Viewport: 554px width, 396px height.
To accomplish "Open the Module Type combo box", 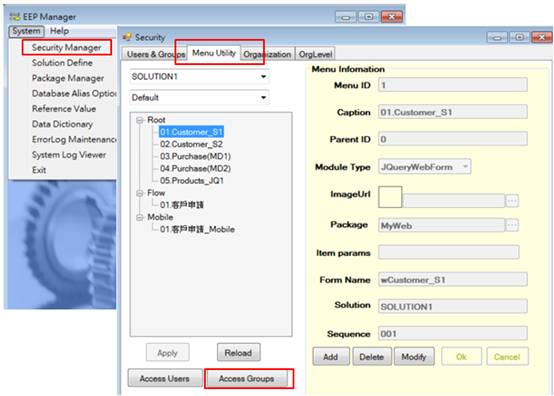I will tap(424, 167).
